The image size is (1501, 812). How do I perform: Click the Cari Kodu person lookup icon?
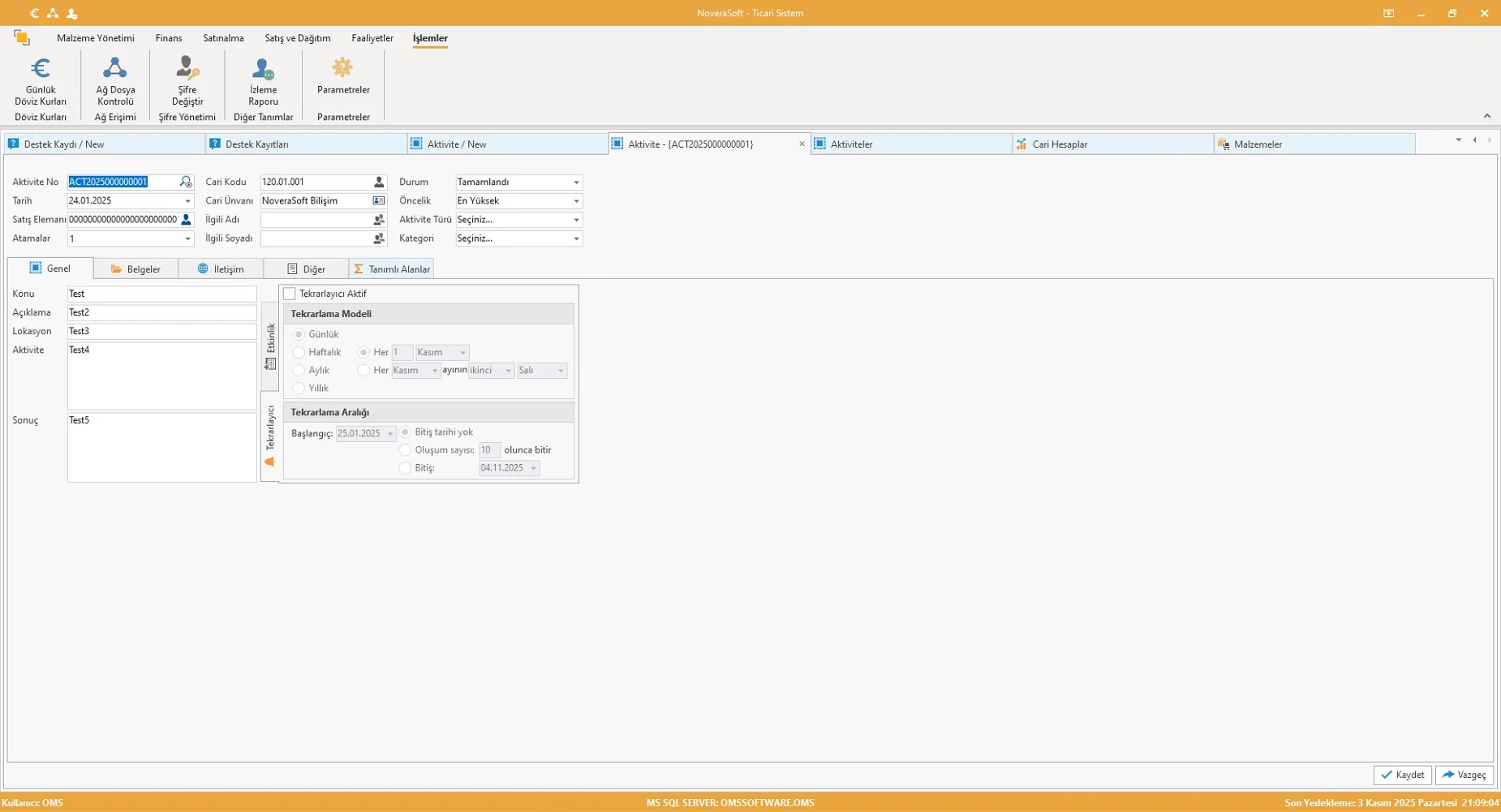click(379, 182)
